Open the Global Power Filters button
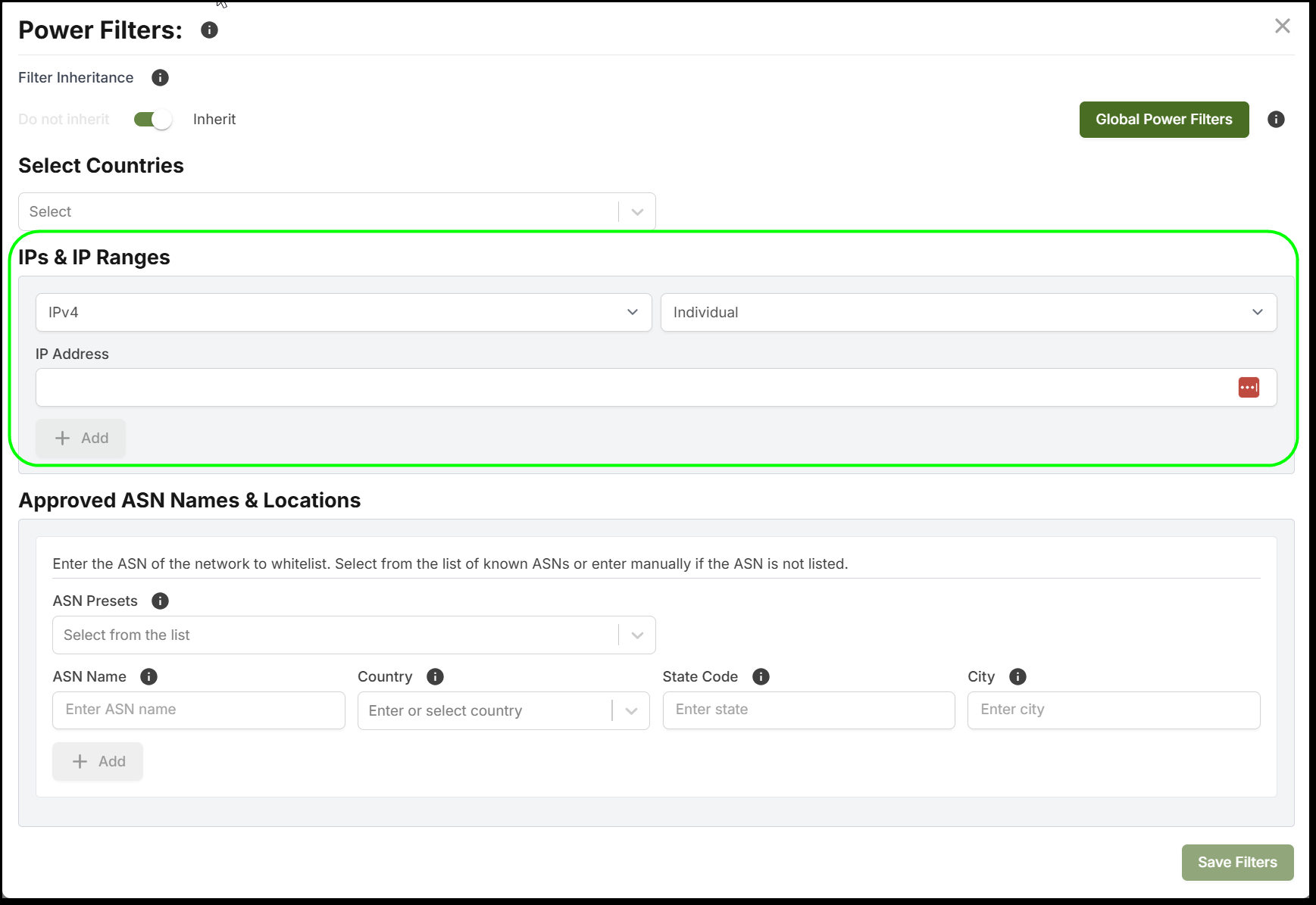This screenshot has height=905, width=1316. click(x=1163, y=120)
